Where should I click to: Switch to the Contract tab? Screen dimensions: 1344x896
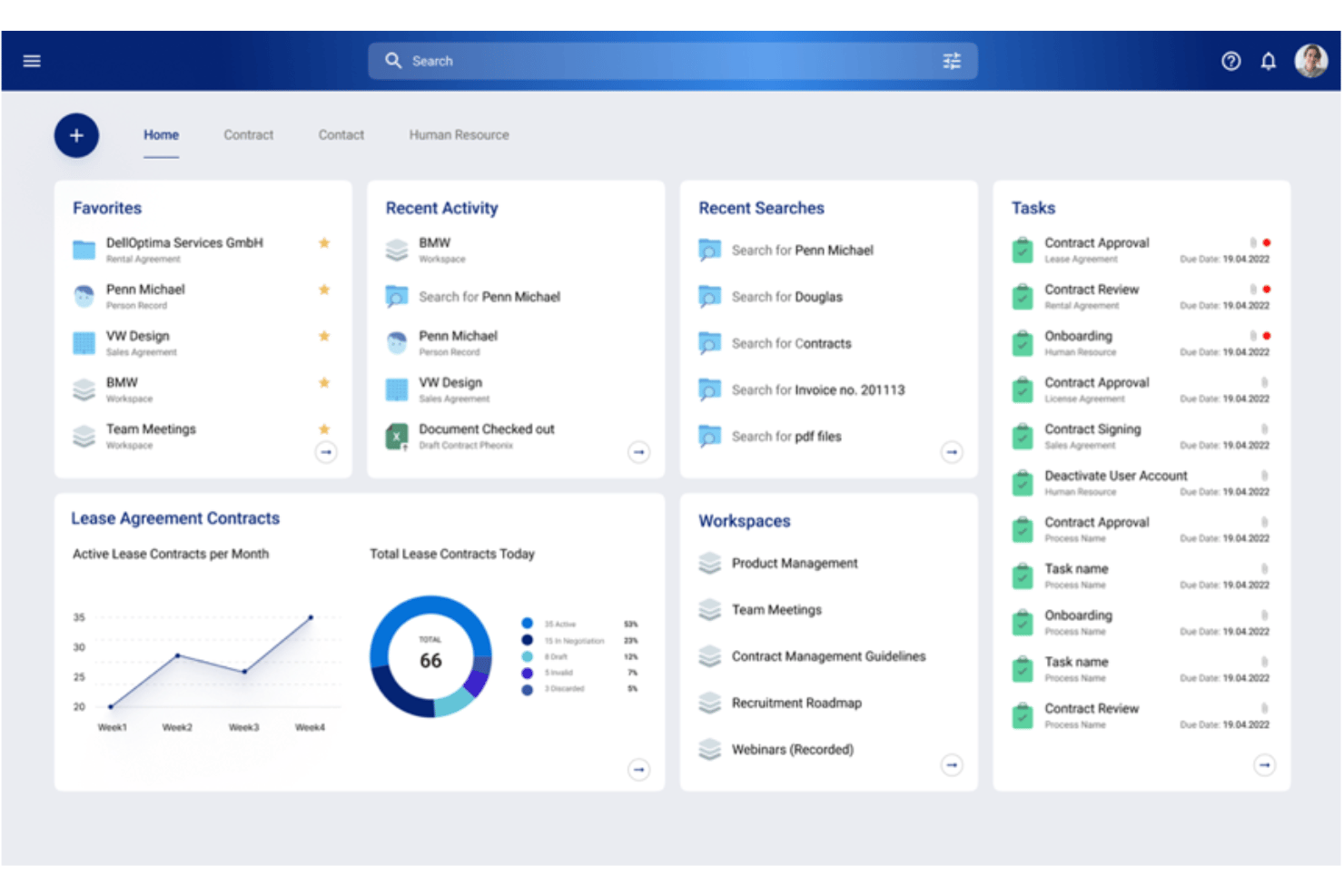click(x=249, y=135)
